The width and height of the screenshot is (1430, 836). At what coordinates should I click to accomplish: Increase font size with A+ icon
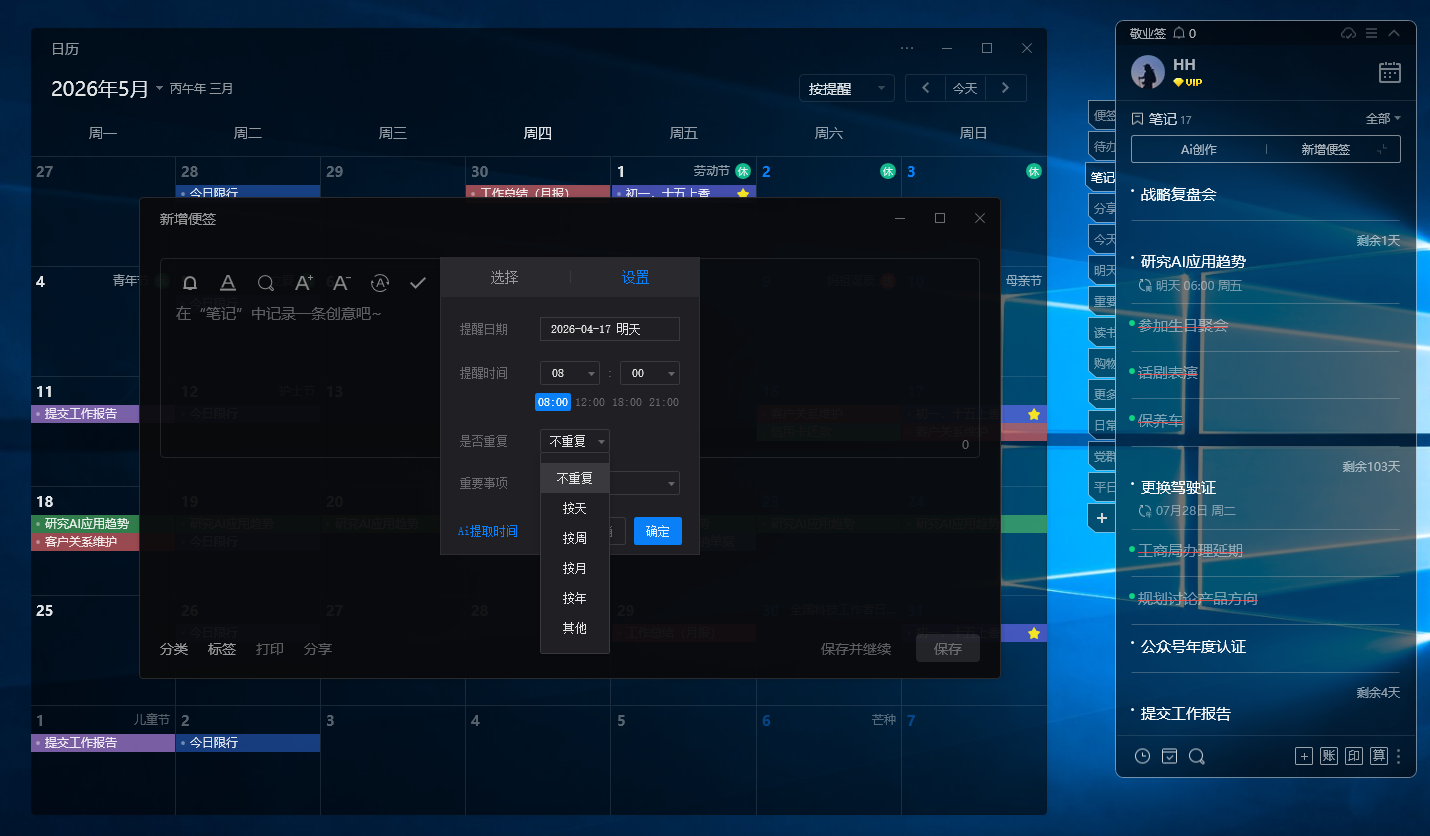[x=304, y=283]
